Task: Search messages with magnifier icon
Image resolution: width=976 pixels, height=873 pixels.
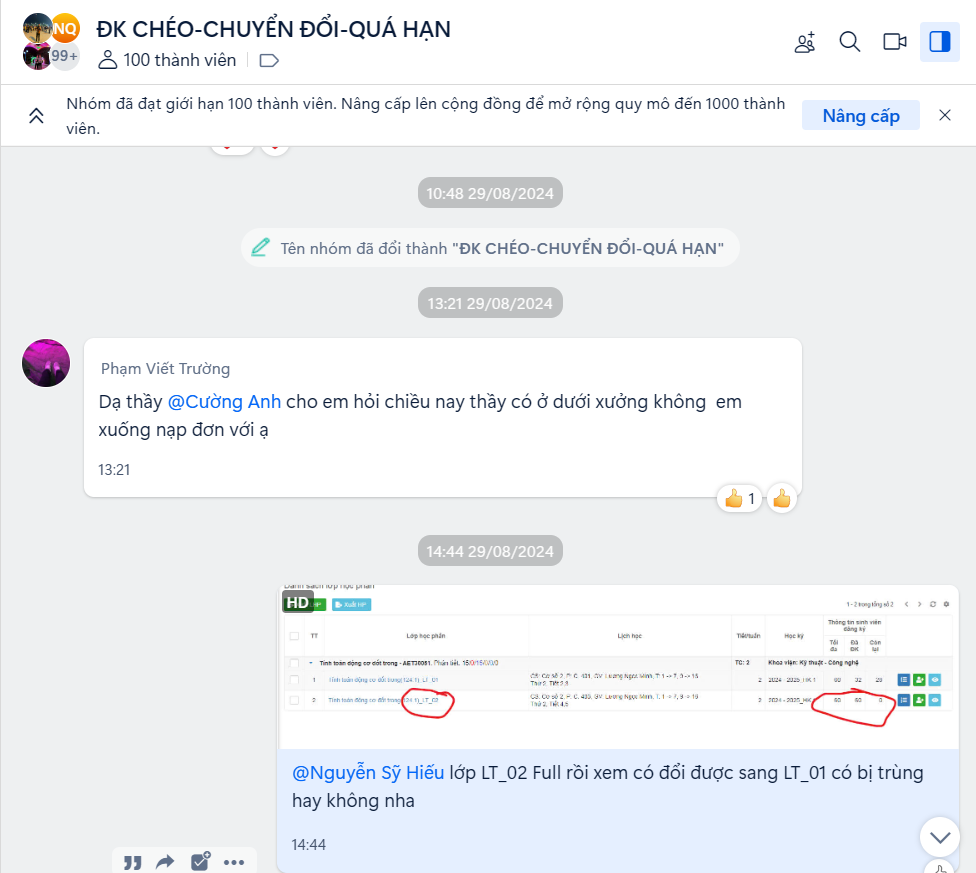Action: coord(850,42)
